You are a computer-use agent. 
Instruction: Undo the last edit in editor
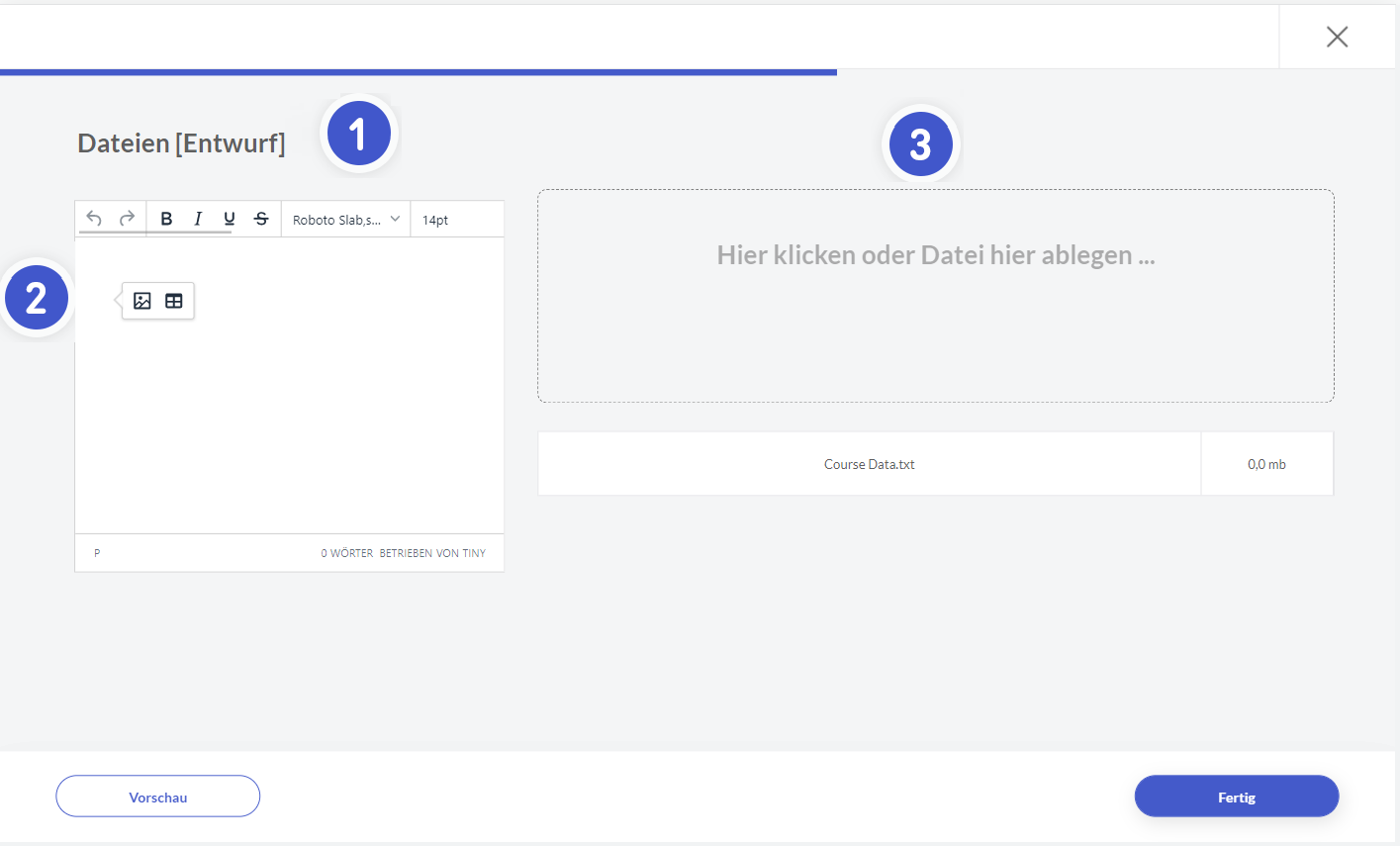point(94,219)
